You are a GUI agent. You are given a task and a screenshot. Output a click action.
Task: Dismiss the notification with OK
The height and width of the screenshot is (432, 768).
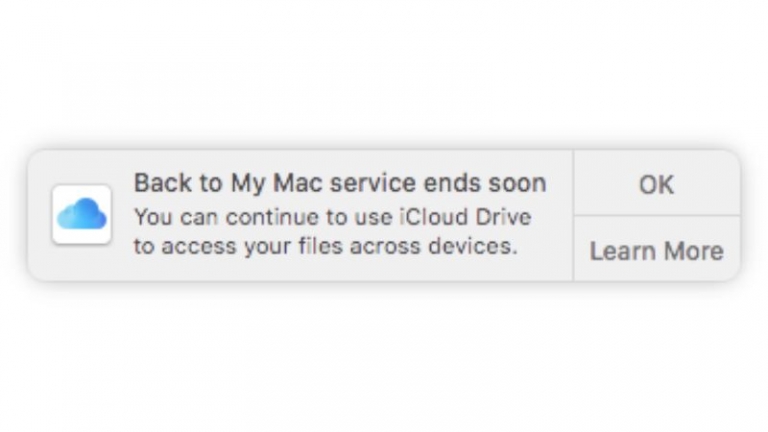click(x=656, y=184)
